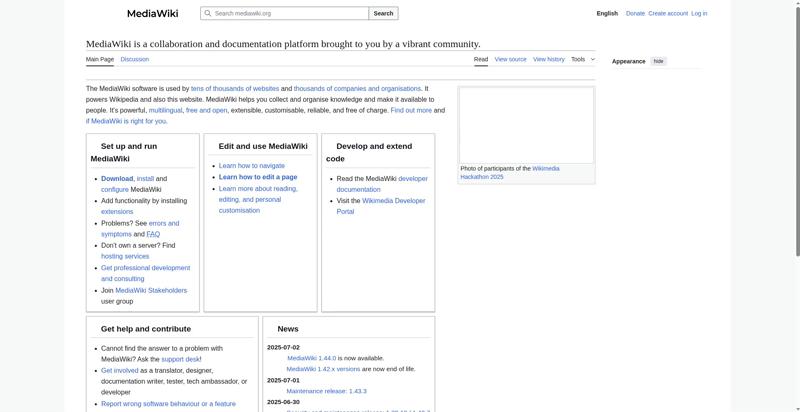
Task: Click the English language button
Action: [x=607, y=14]
